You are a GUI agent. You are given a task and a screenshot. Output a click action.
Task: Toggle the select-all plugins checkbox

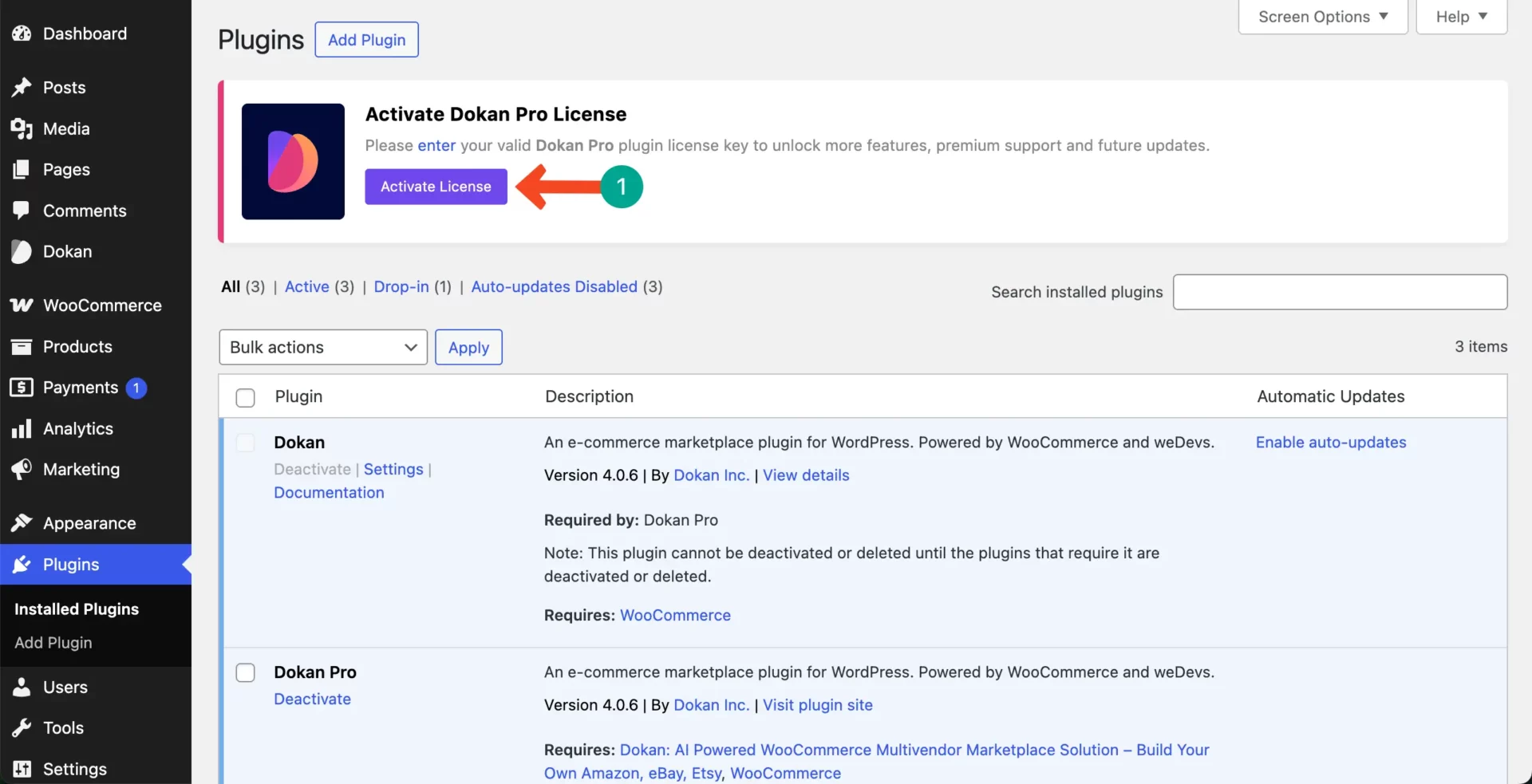click(x=246, y=398)
